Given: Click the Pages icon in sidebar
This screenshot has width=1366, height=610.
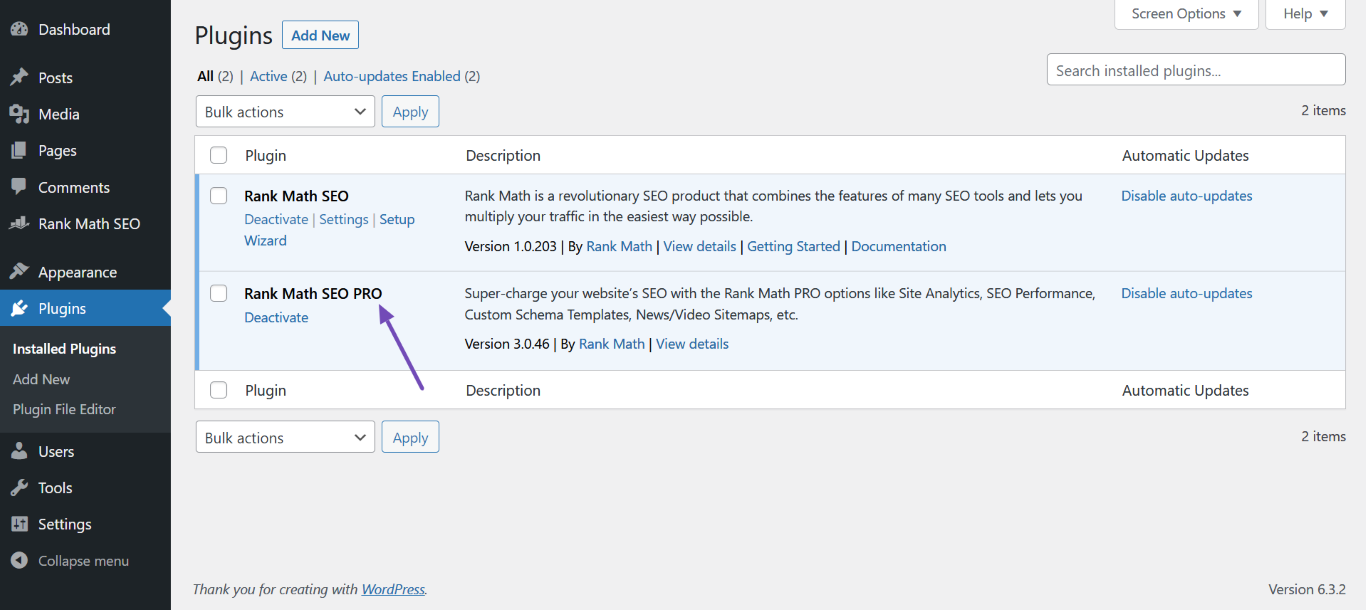Looking at the screenshot, I should pyautogui.click(x=19, y=151).
